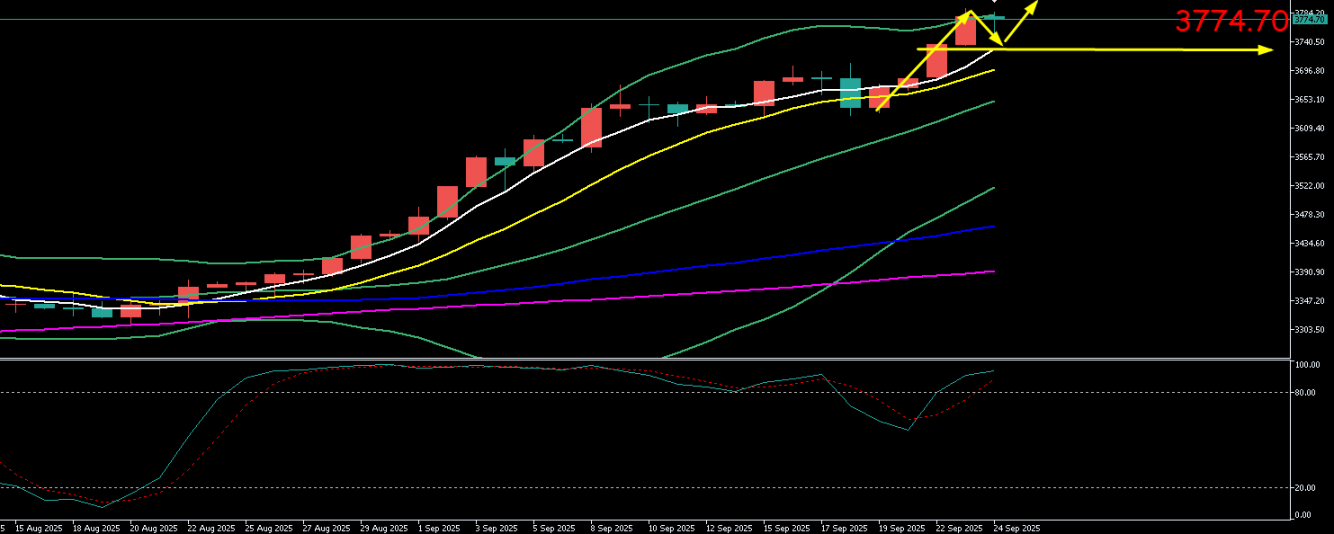Image resolution: width=1334 pixels, height=534 pixels.
Task: Click the large red 3774.70 price text
Action: point(1229,20)
